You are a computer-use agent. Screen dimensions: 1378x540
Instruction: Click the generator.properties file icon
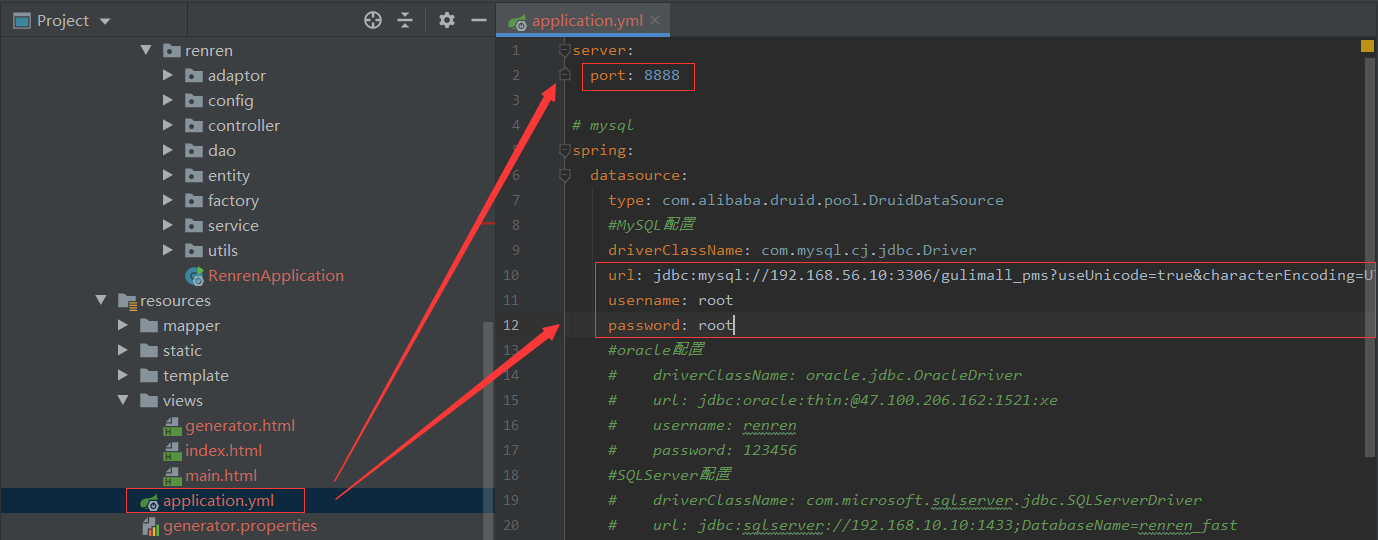(x=149, y=526)
